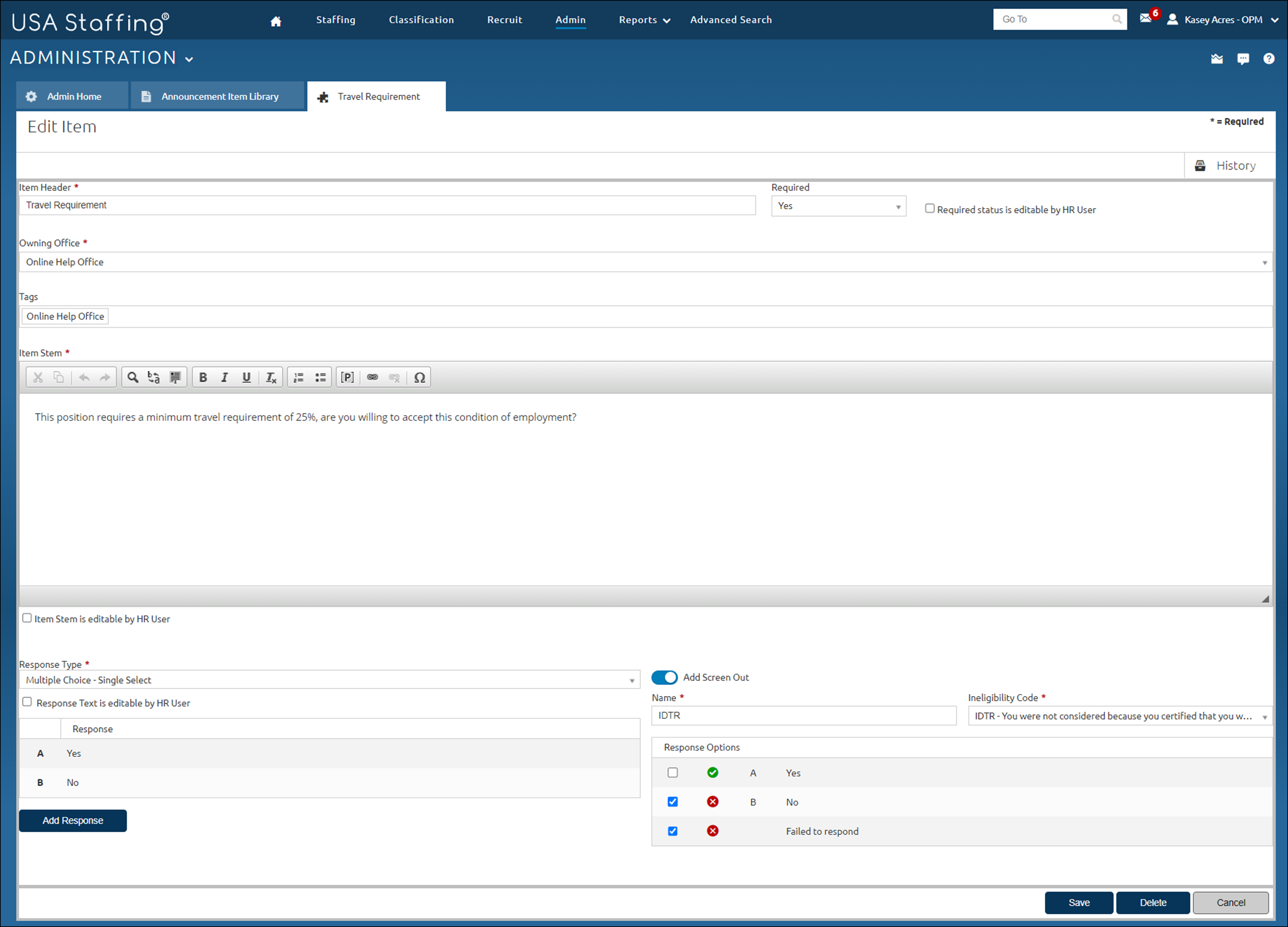The image size is (1288, 927).
Task: Open the user profile icon
Action: (x=1172, y=19)
